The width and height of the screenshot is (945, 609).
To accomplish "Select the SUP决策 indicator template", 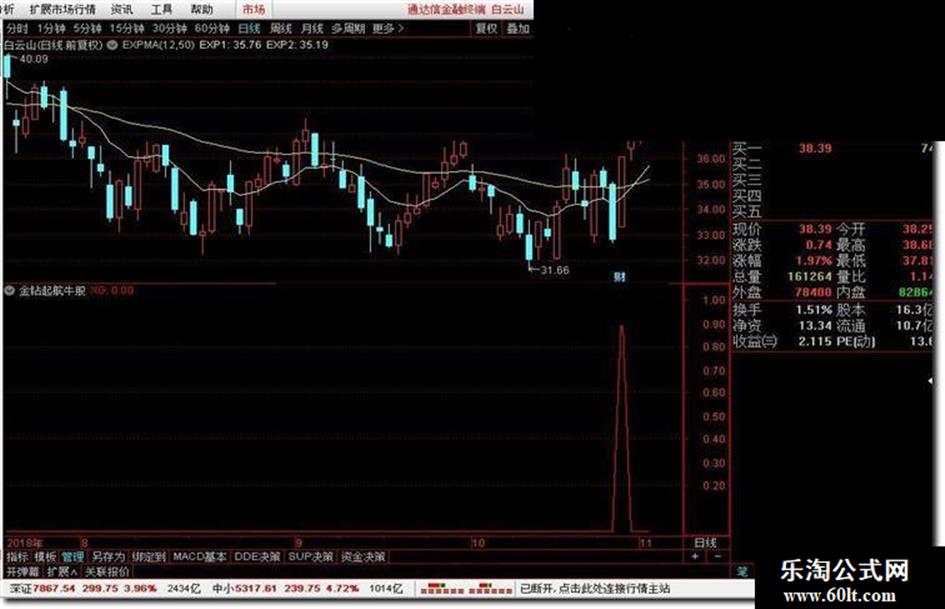I will [x=310, y=557].
